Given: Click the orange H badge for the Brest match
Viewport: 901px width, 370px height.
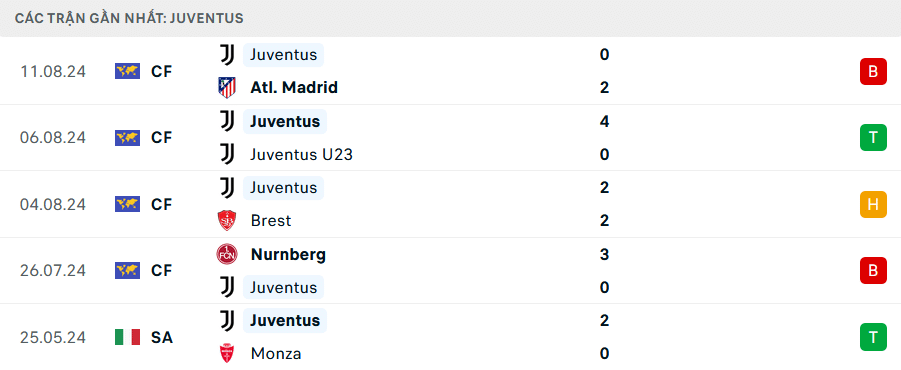Looking at the screenshot, I should (x=873, y=205).
